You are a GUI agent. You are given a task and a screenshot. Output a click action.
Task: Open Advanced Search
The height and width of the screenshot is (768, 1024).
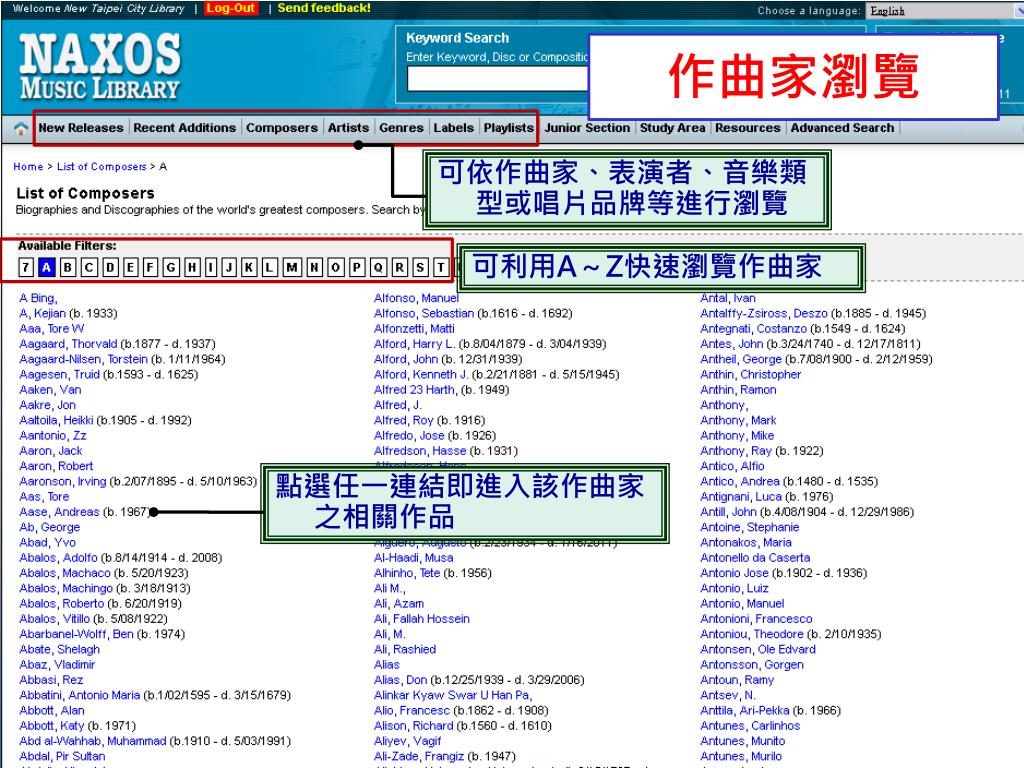[842, 128]
